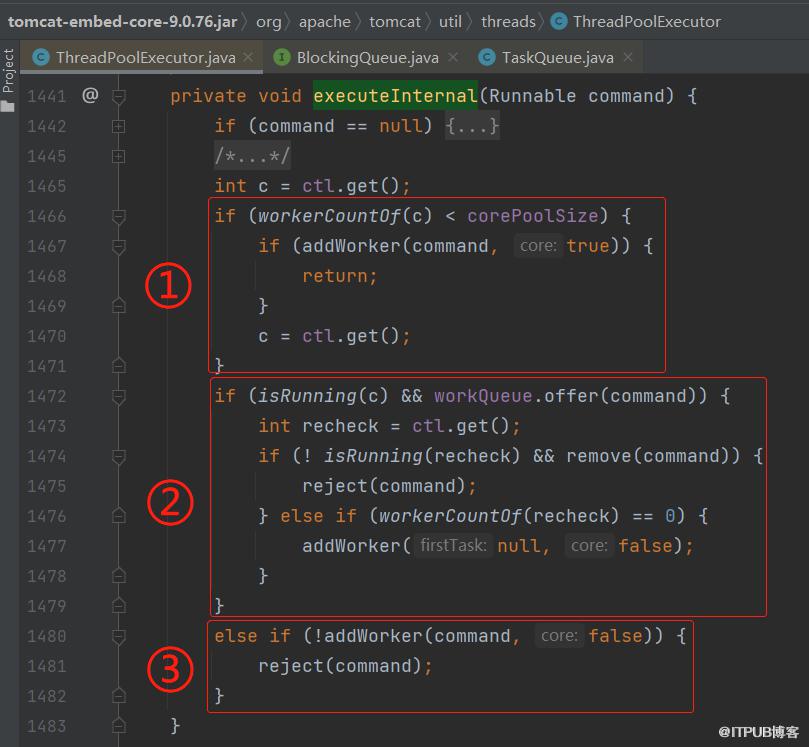Collapse the isRunning if block at line 1472

click(x=119, y=396)
